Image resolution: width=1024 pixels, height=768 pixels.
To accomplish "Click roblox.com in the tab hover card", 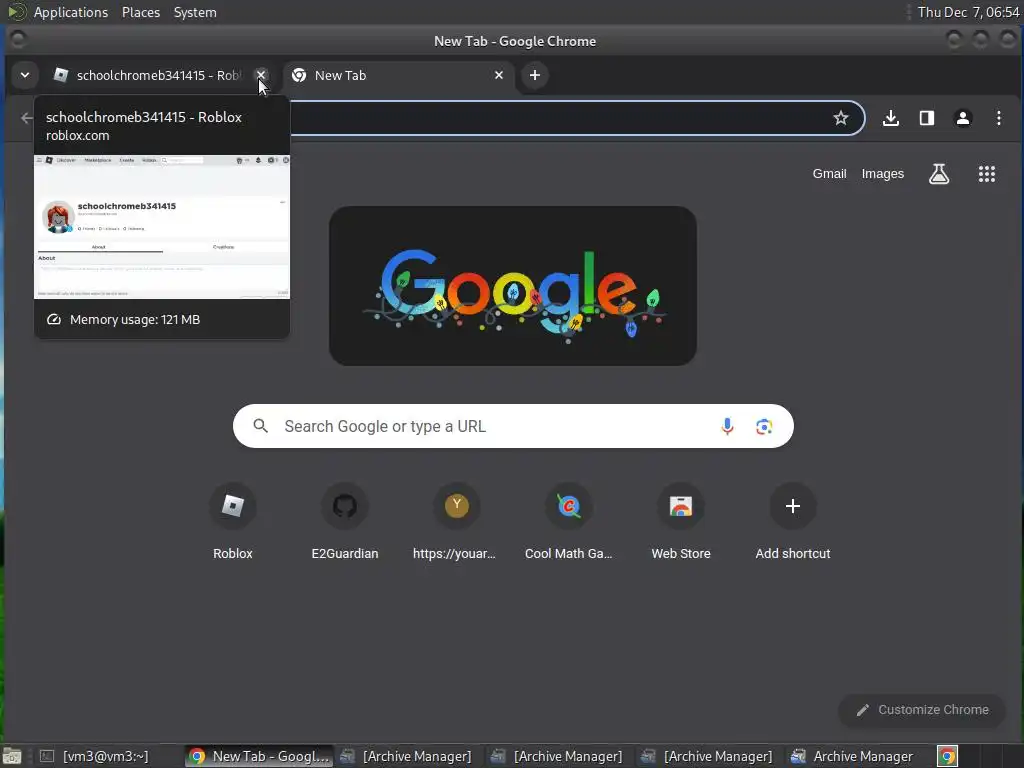I will coord(78,136).
